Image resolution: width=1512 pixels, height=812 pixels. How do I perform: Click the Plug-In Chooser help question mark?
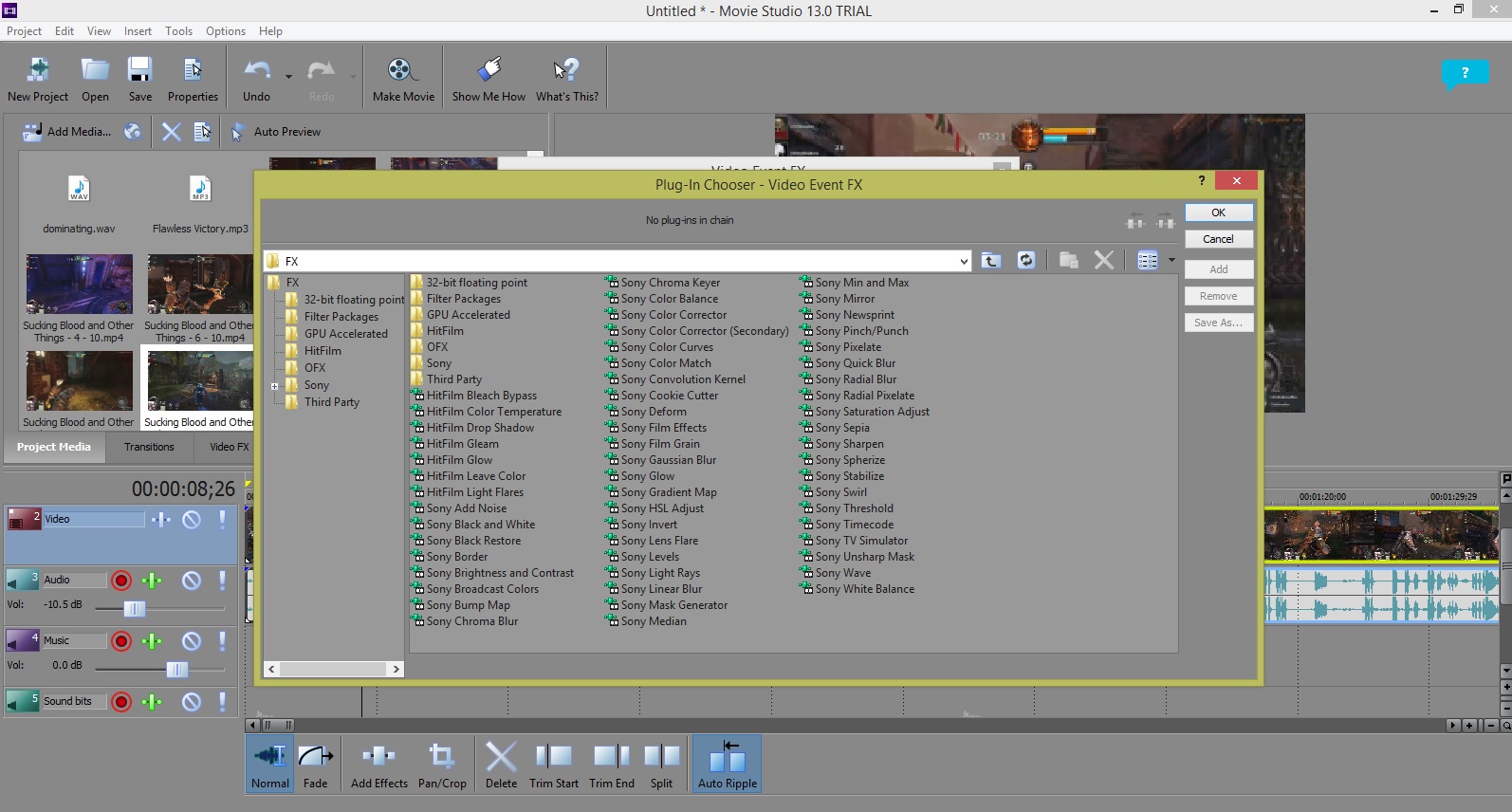pyautogui.click(x=1202, y=180)
